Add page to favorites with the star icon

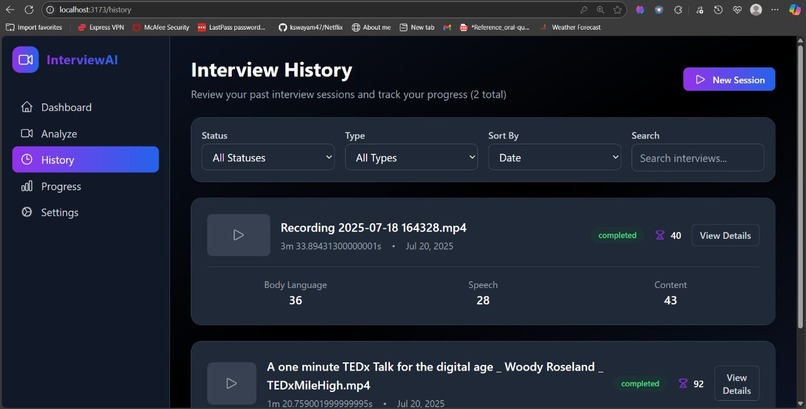point(617,10)
